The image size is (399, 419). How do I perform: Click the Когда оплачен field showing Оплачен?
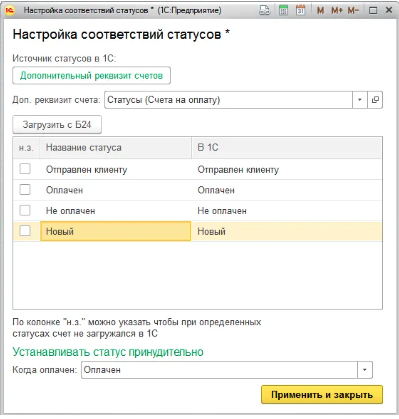pyautogui.click(x=219, y=370)
